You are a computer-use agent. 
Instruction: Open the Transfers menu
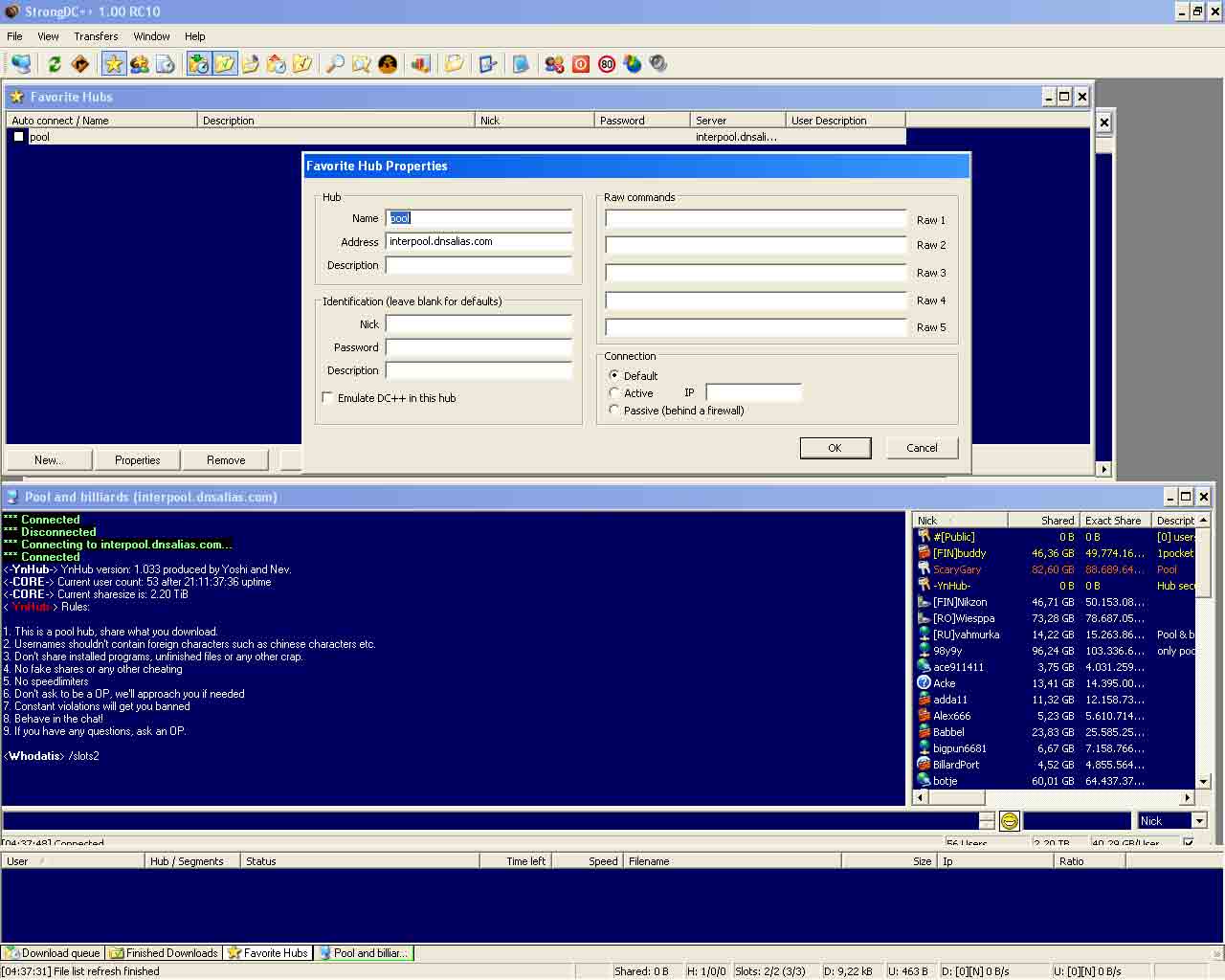96,36
